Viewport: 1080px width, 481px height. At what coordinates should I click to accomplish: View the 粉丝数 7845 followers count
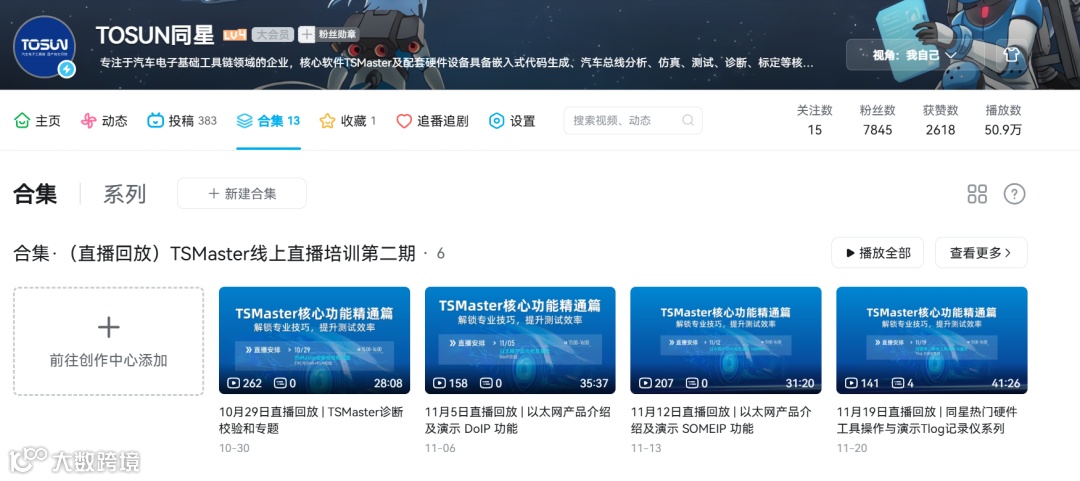click(878, 120)
